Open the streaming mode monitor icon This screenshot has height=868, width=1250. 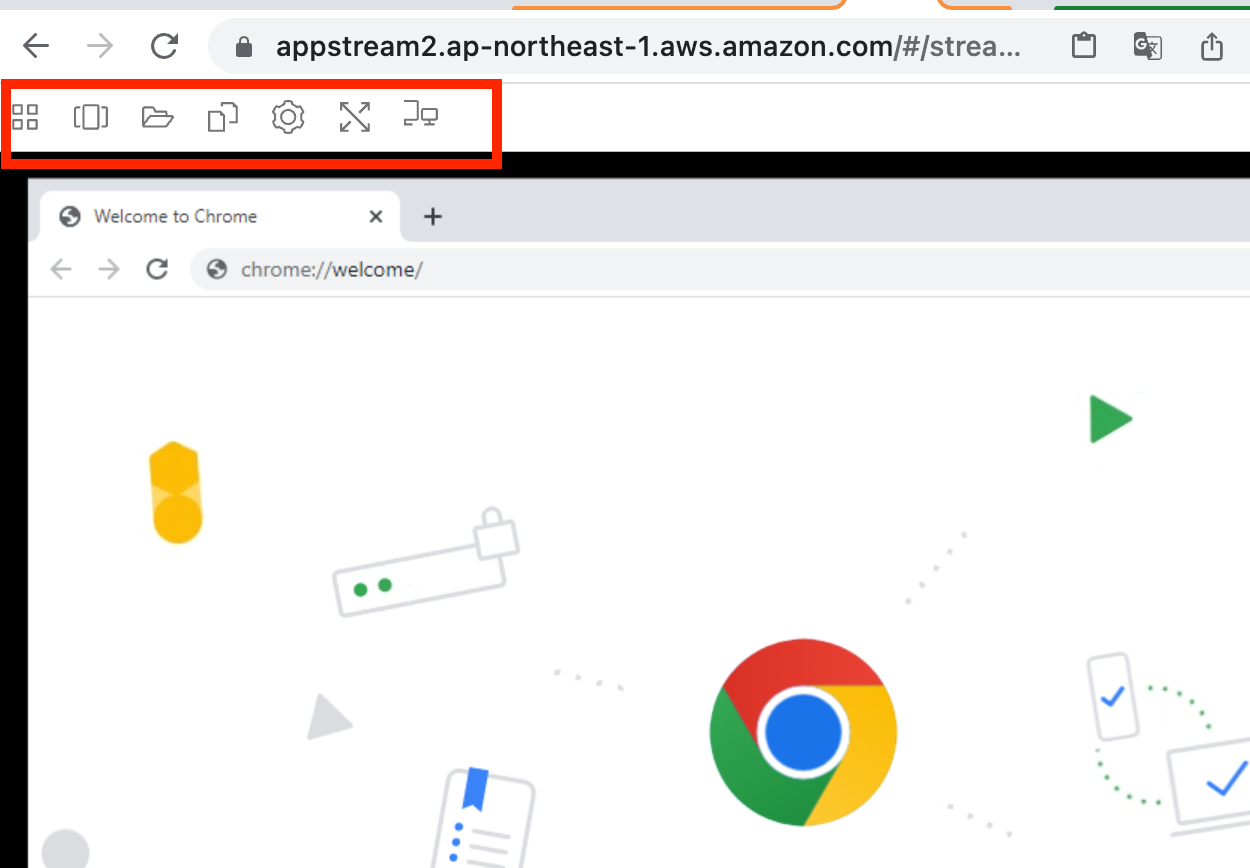(x=420, y=117)
